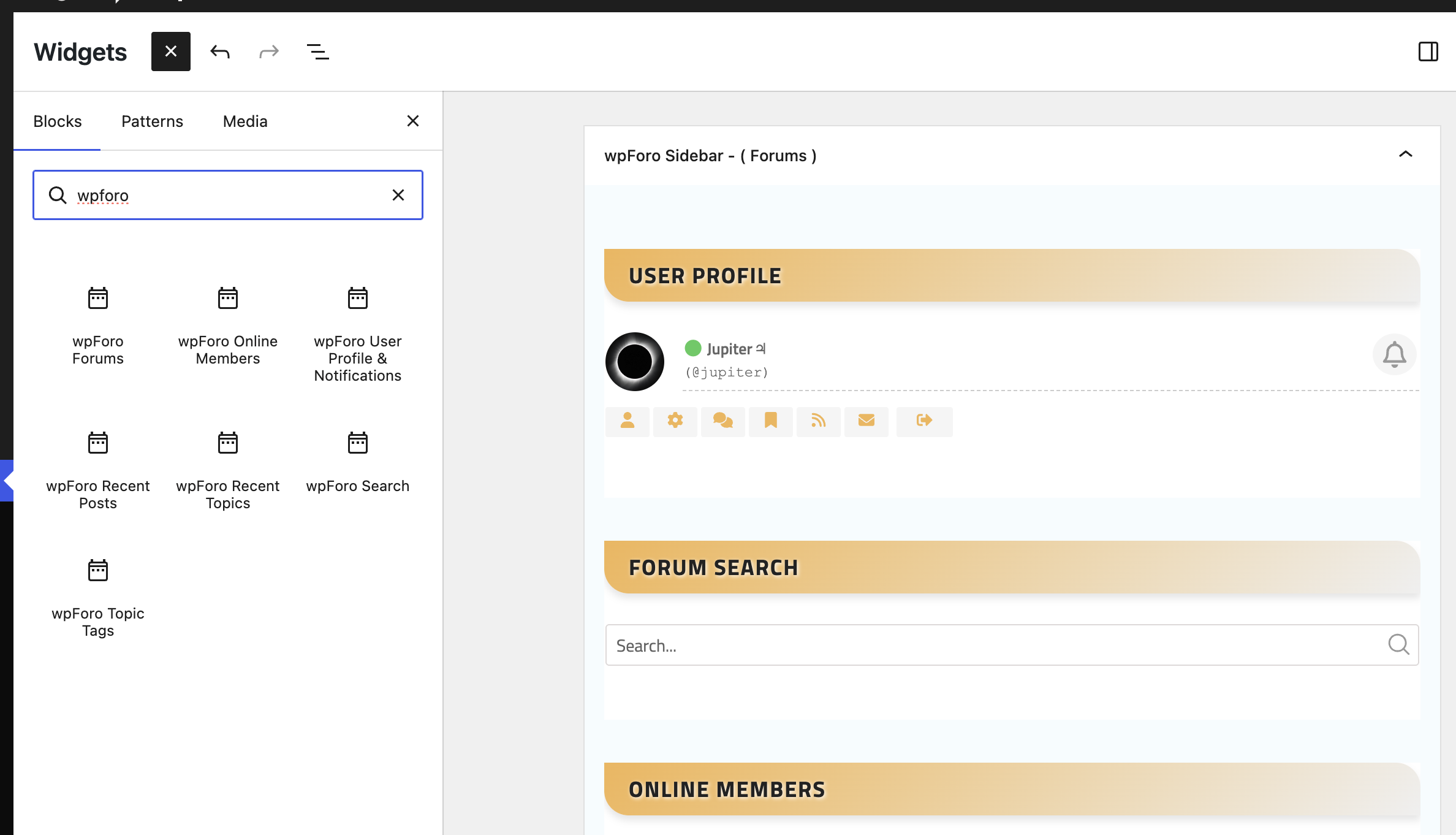
Task: Click the Undo arrow icon
Action: click(x=220, y=51)
